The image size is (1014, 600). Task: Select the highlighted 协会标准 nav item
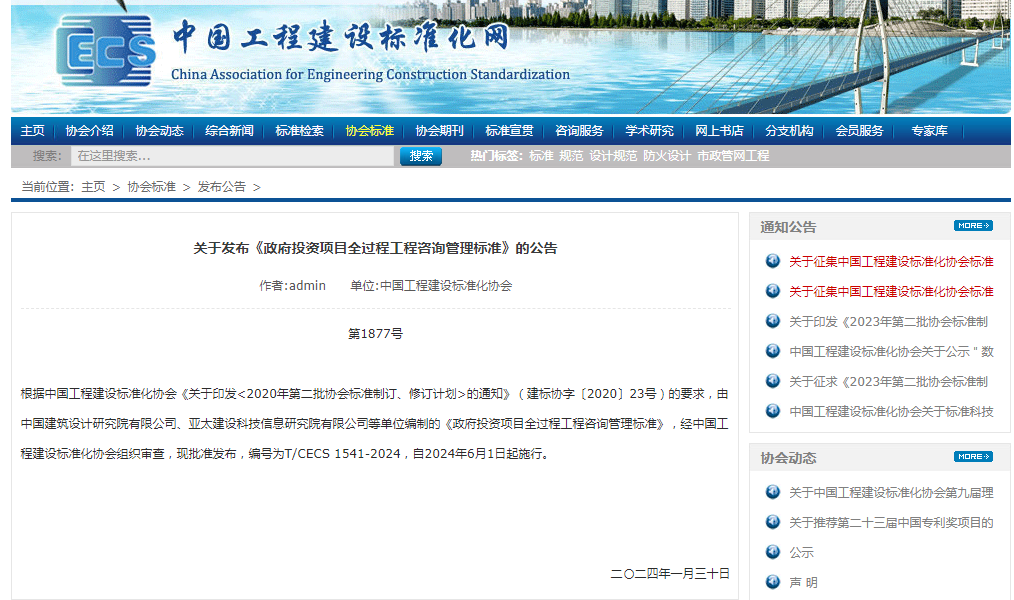click(x=369, y=131)
